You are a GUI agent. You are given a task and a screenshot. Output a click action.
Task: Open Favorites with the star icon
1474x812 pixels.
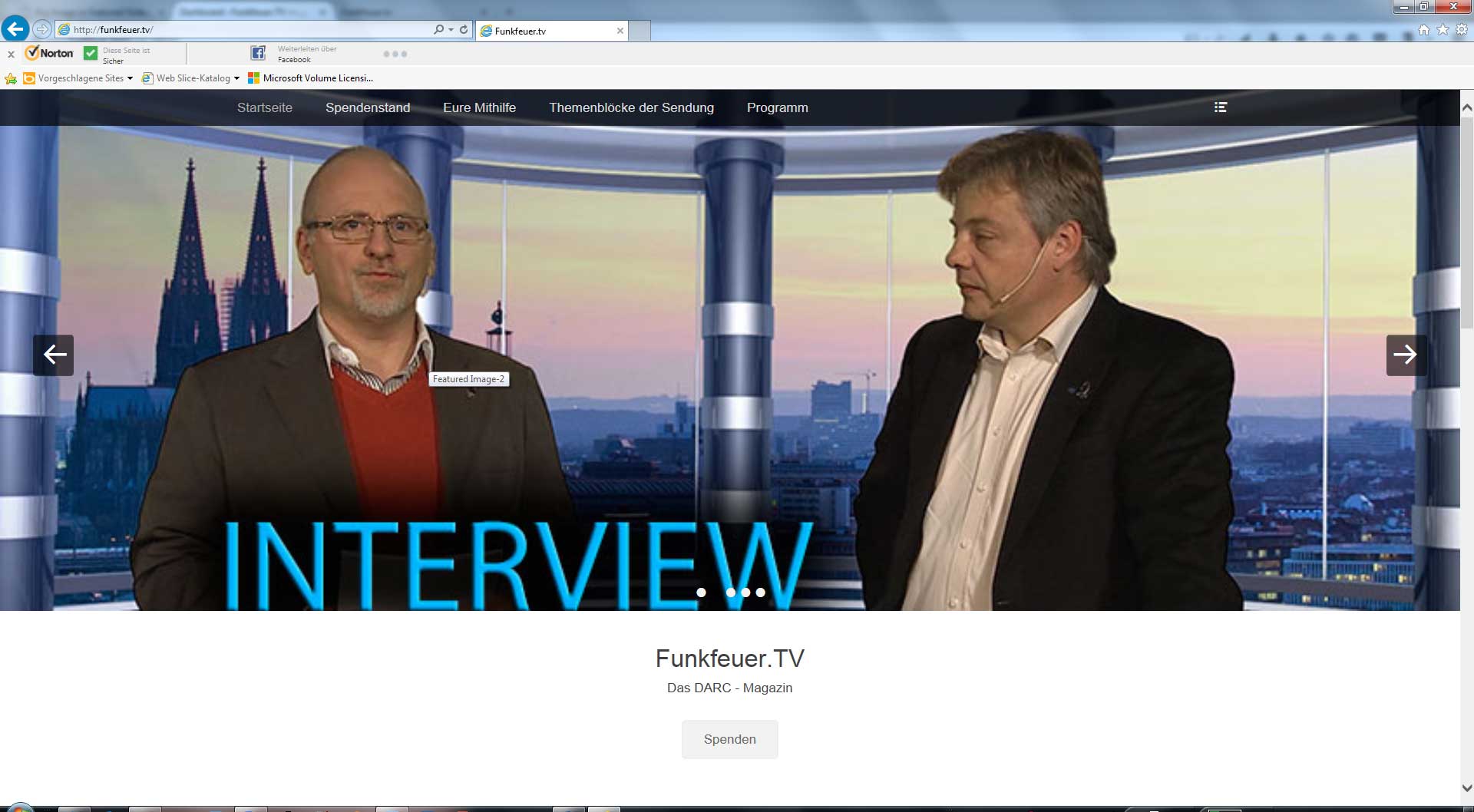click(x=1443, y=29)
